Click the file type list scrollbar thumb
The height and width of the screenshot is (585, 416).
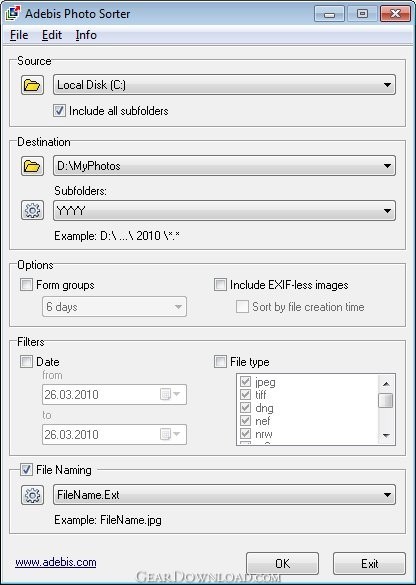pyautogui.click(x=386, y=401)
